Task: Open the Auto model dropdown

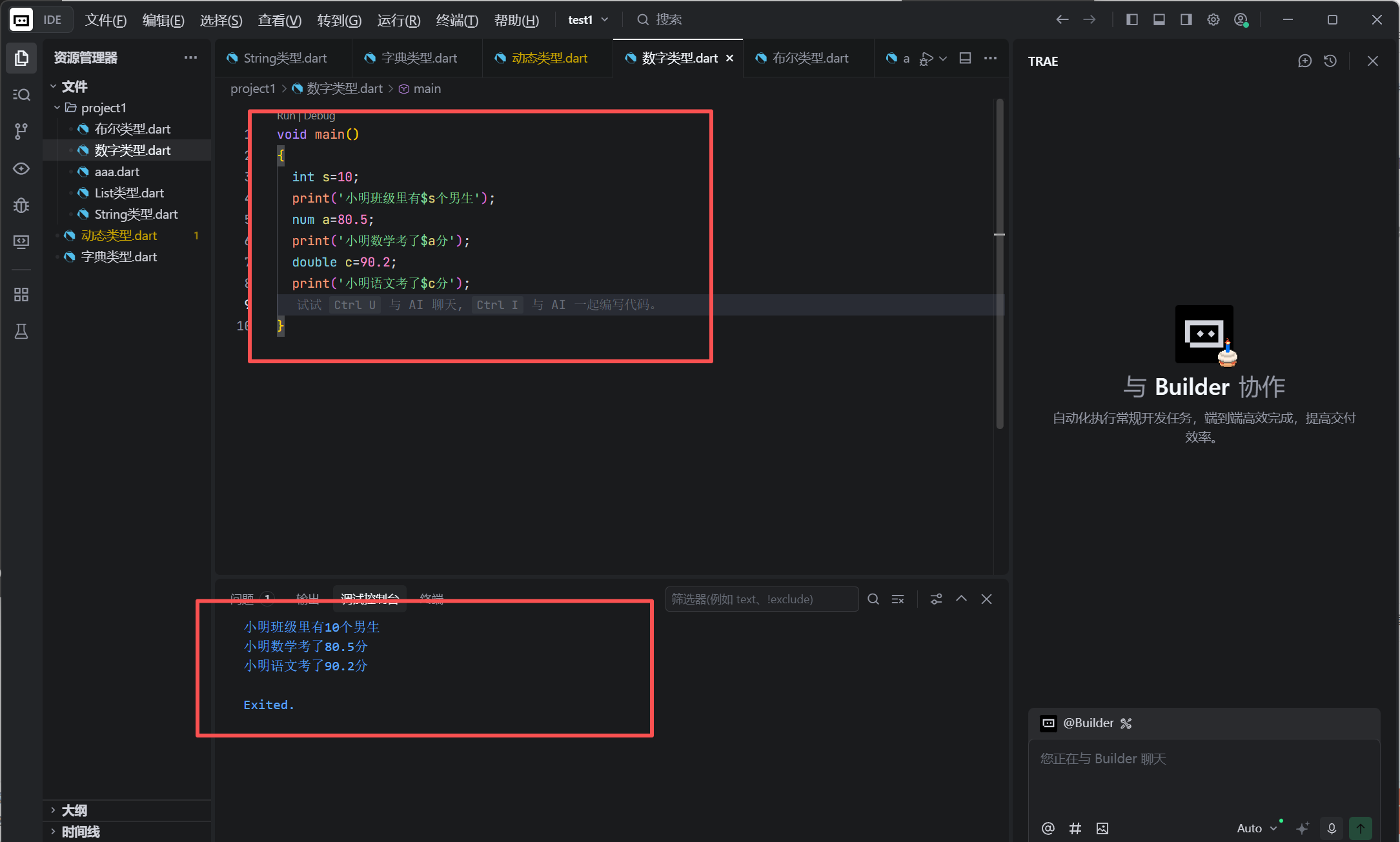Action: [1256, 828]
